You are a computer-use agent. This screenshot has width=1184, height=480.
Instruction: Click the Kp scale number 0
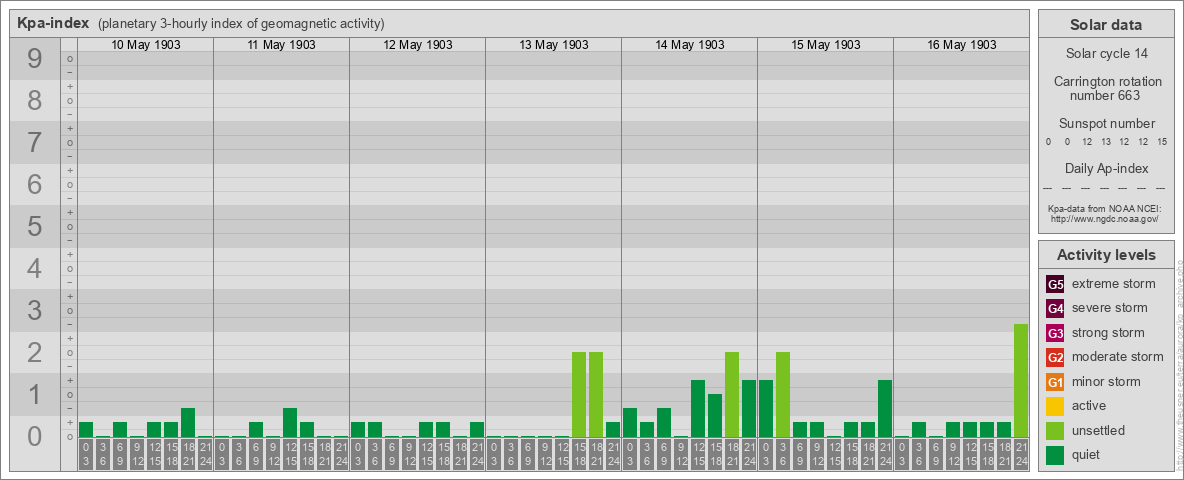click(34, 436)
